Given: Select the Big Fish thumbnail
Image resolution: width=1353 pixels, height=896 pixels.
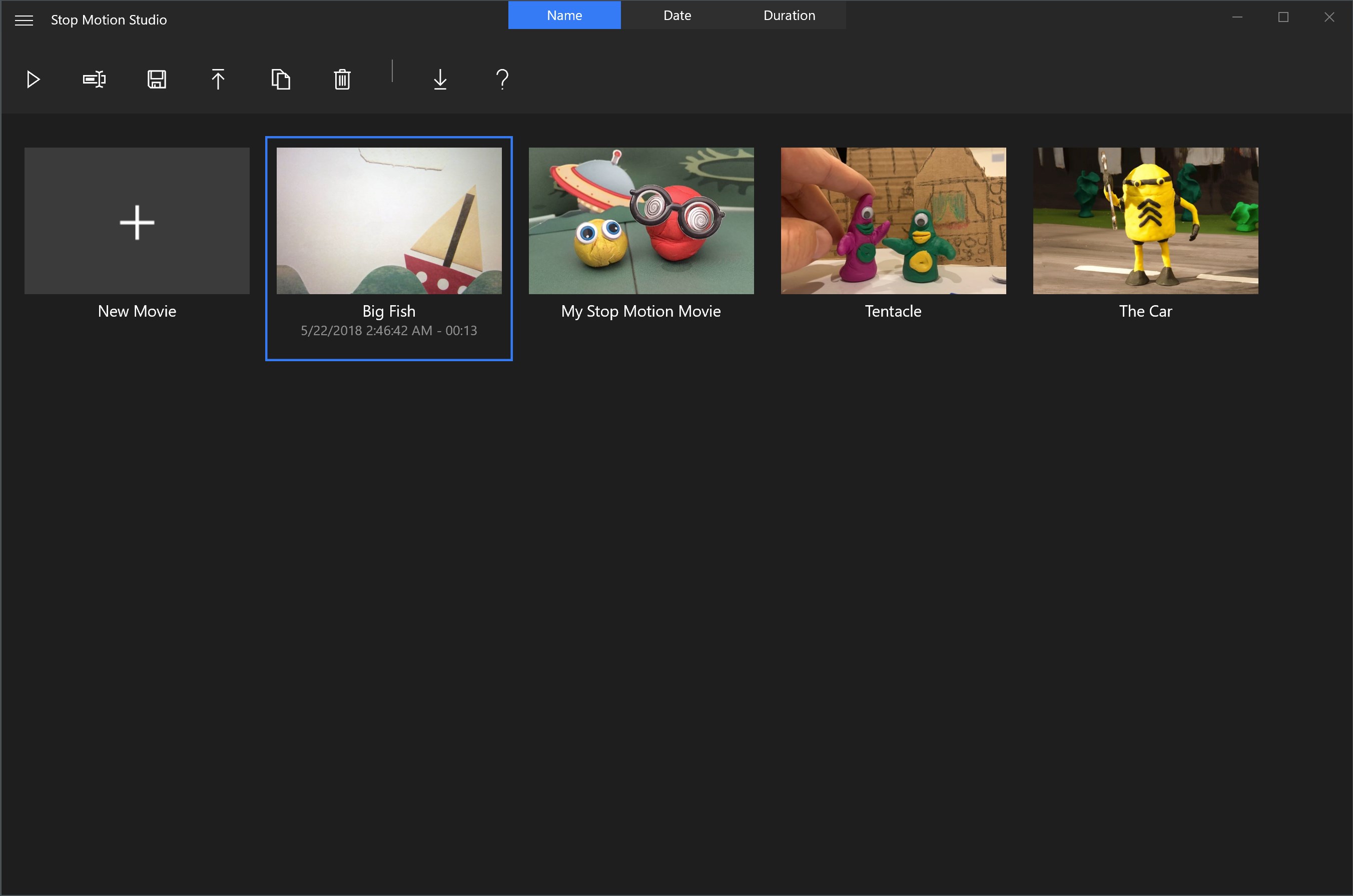Looking at the screenshot, I should 389,221.
